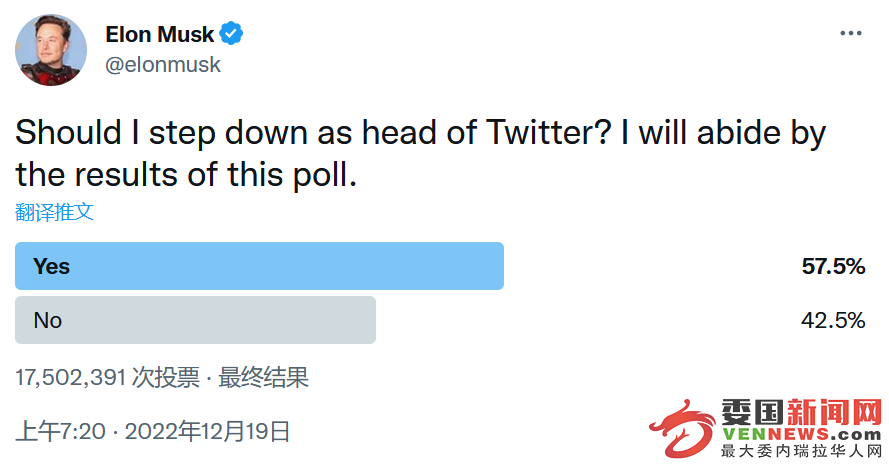Open the 上午7:20 tweet timestamp
This screenshot has height=466, width=889.
tap(61, 431)
